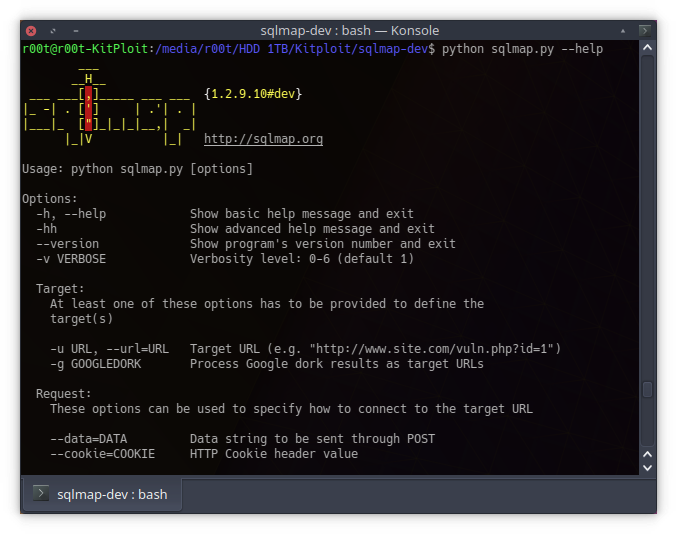Screen dimensions: 677x534
Task: Click the '-u URL, --url=URL' option text
Action: 110,349
